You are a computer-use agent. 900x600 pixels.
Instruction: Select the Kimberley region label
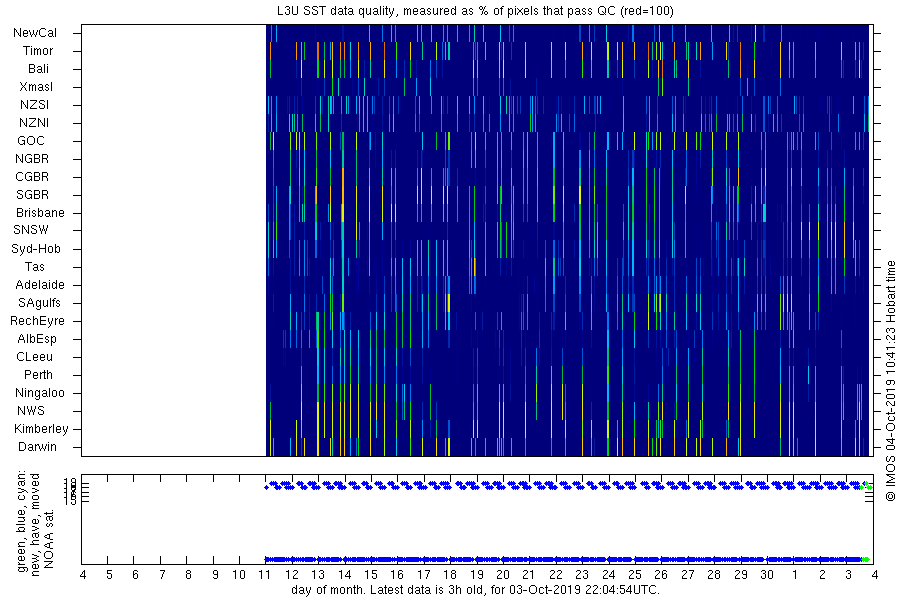pyautogui.click(x=41, y=429)
